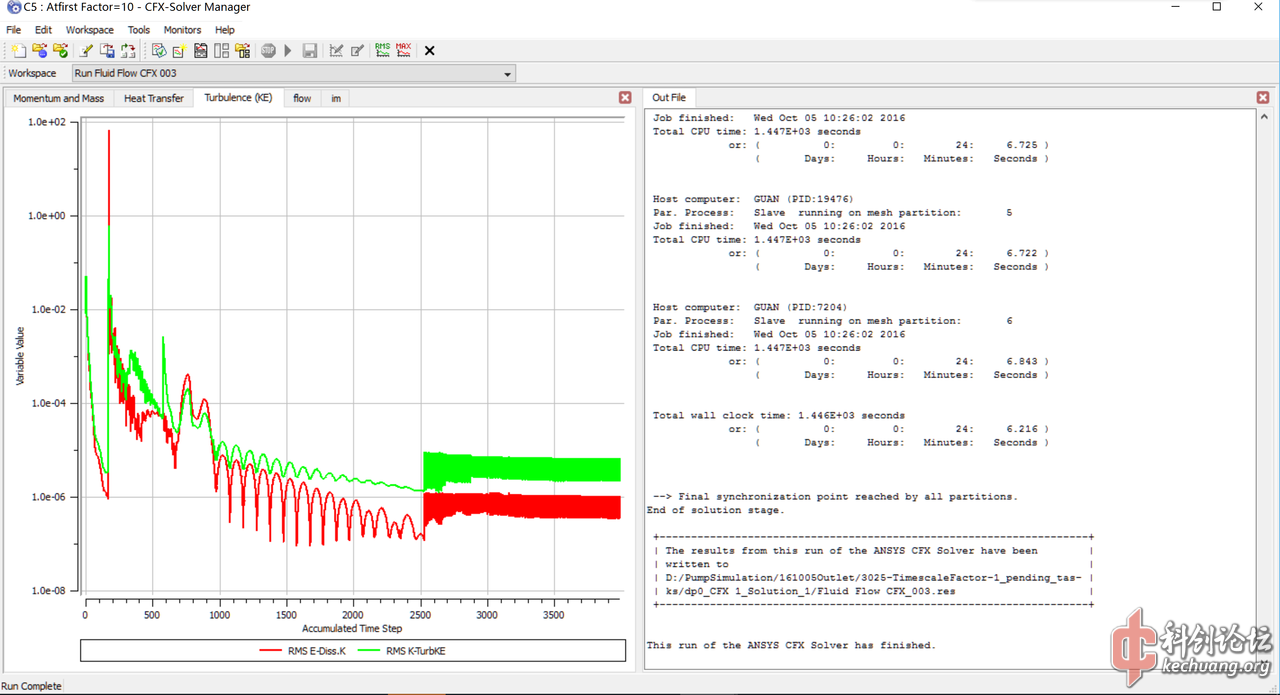
Task: Switch to the flow monitor tab
Action: click(x=302, y=98)
